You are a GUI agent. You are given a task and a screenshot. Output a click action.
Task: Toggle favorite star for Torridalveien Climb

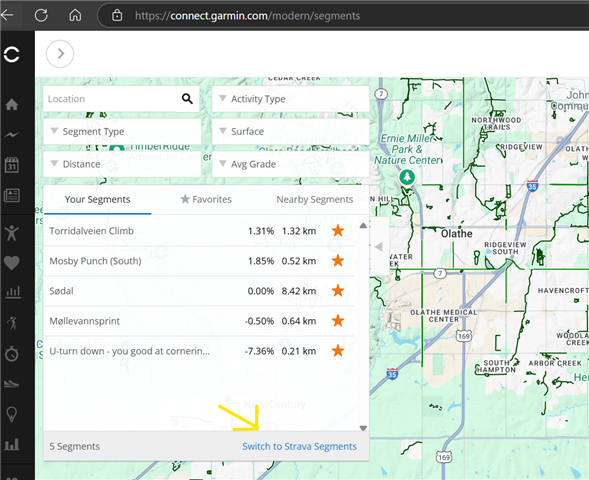coord(338,231)
